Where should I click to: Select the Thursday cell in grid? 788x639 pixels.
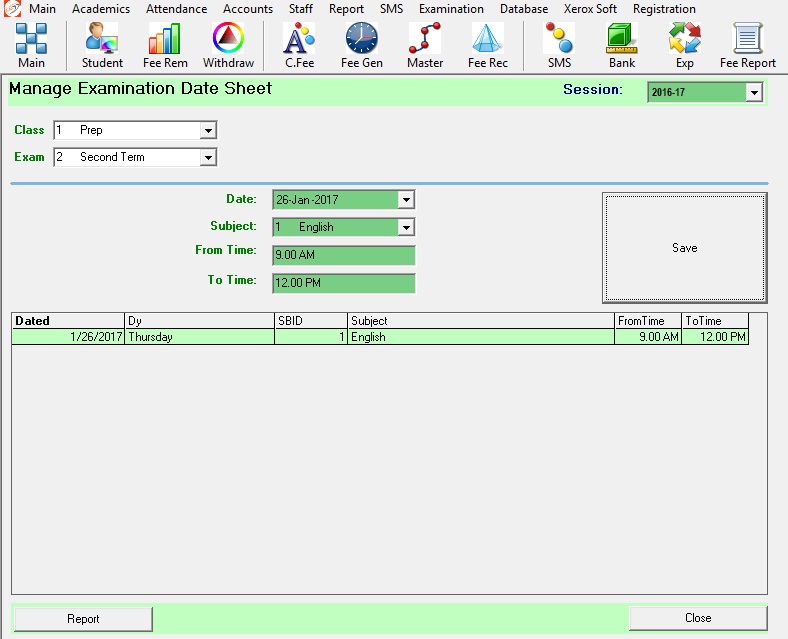point(200,337)
